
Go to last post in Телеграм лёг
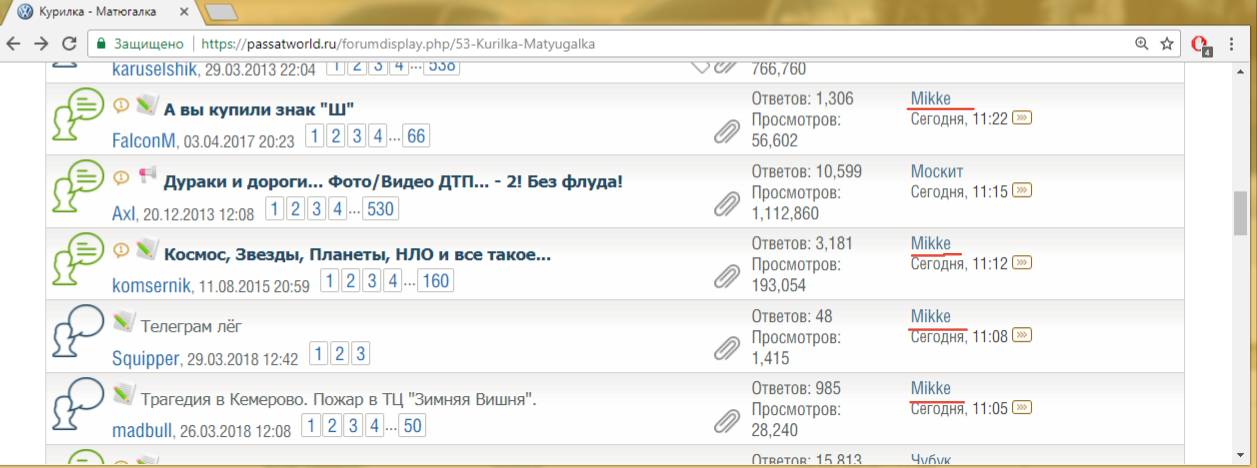click(1022, 336)
